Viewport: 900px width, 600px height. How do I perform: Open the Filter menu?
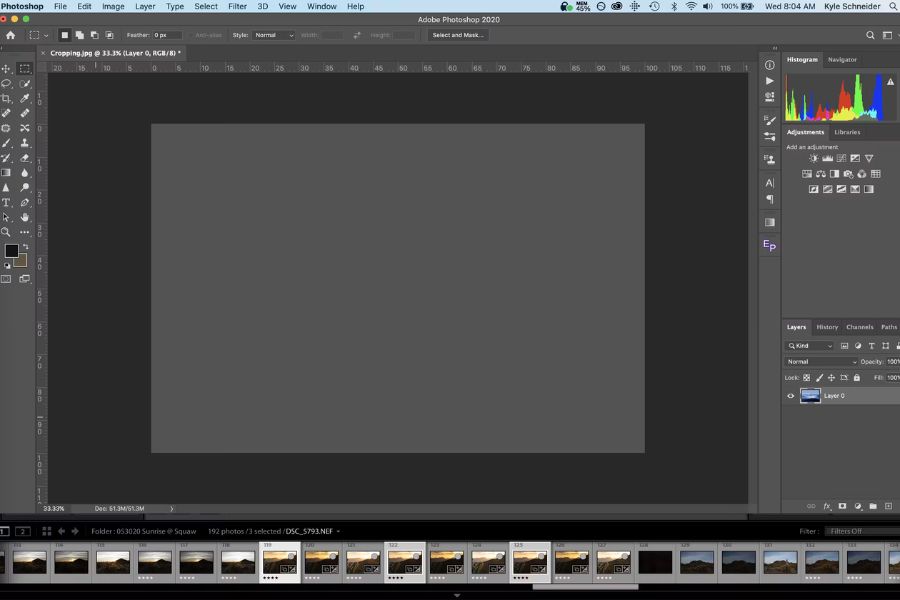click(x=237, y=6)
